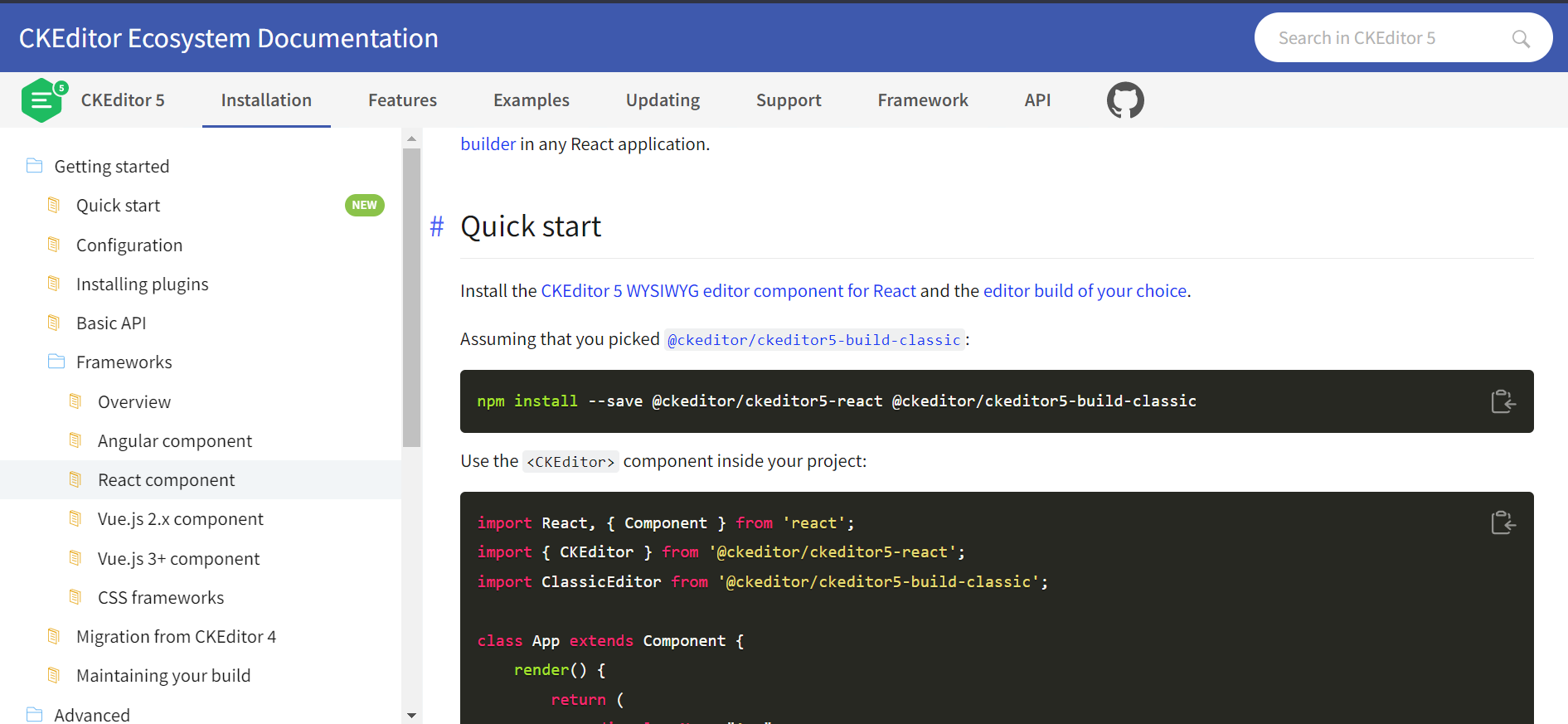Image resolution: width=1568 pixels, height=724 pixels.
Task: Open the GitHub repository icon
Action: click(x=1125, y=100)
